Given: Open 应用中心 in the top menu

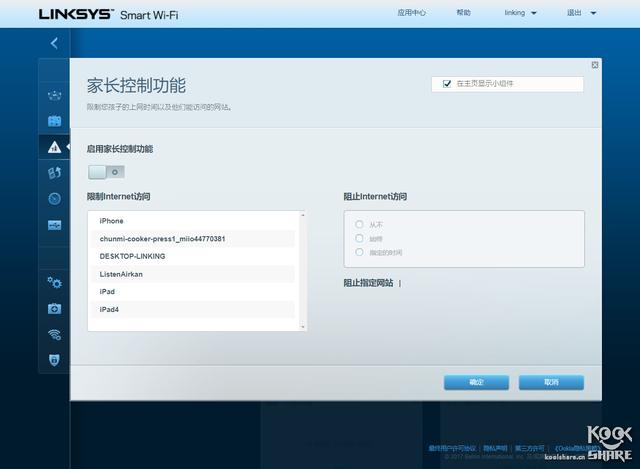Looking at the screenshot, I should point(411,13).
